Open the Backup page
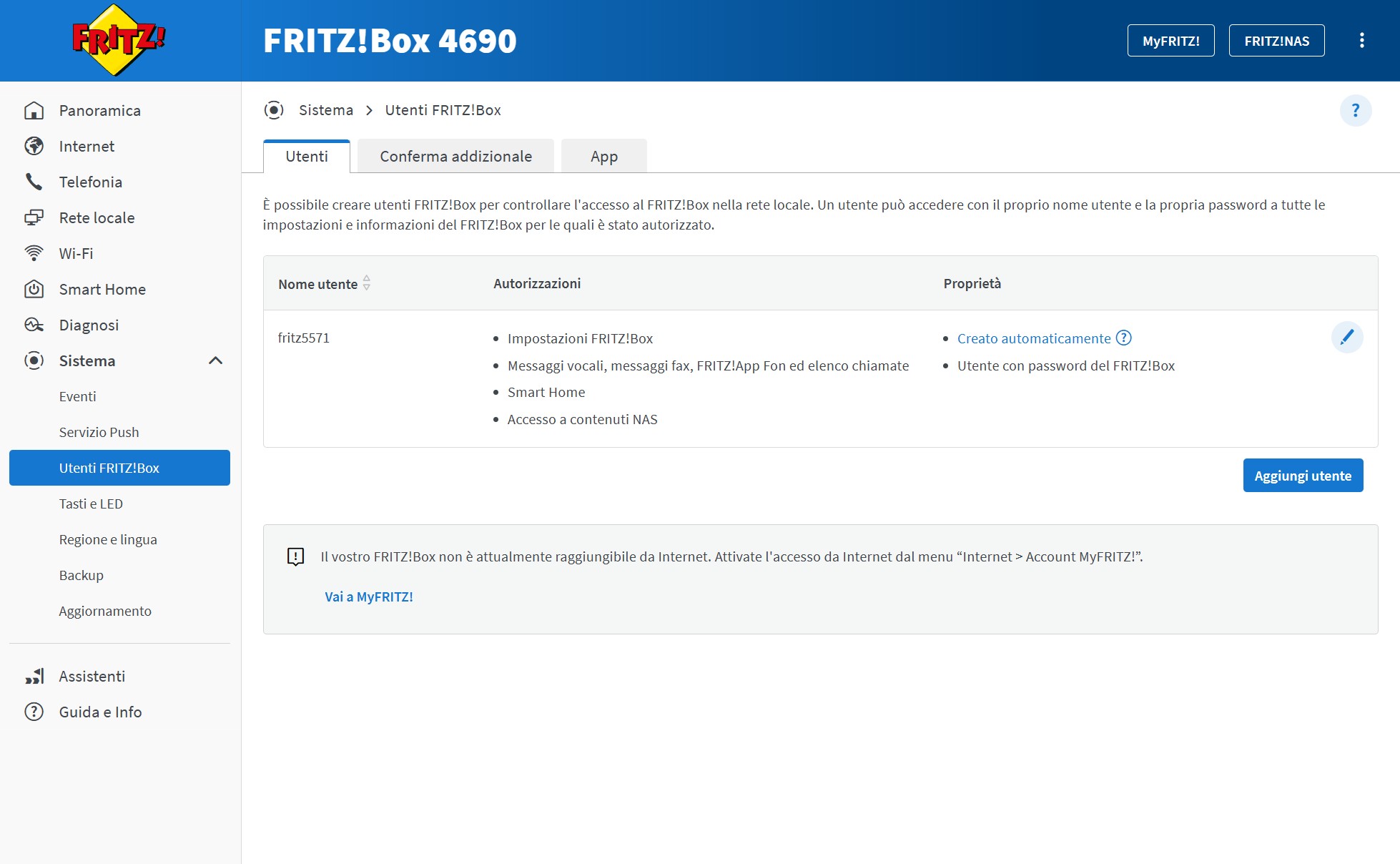 [x=81, y=575]
